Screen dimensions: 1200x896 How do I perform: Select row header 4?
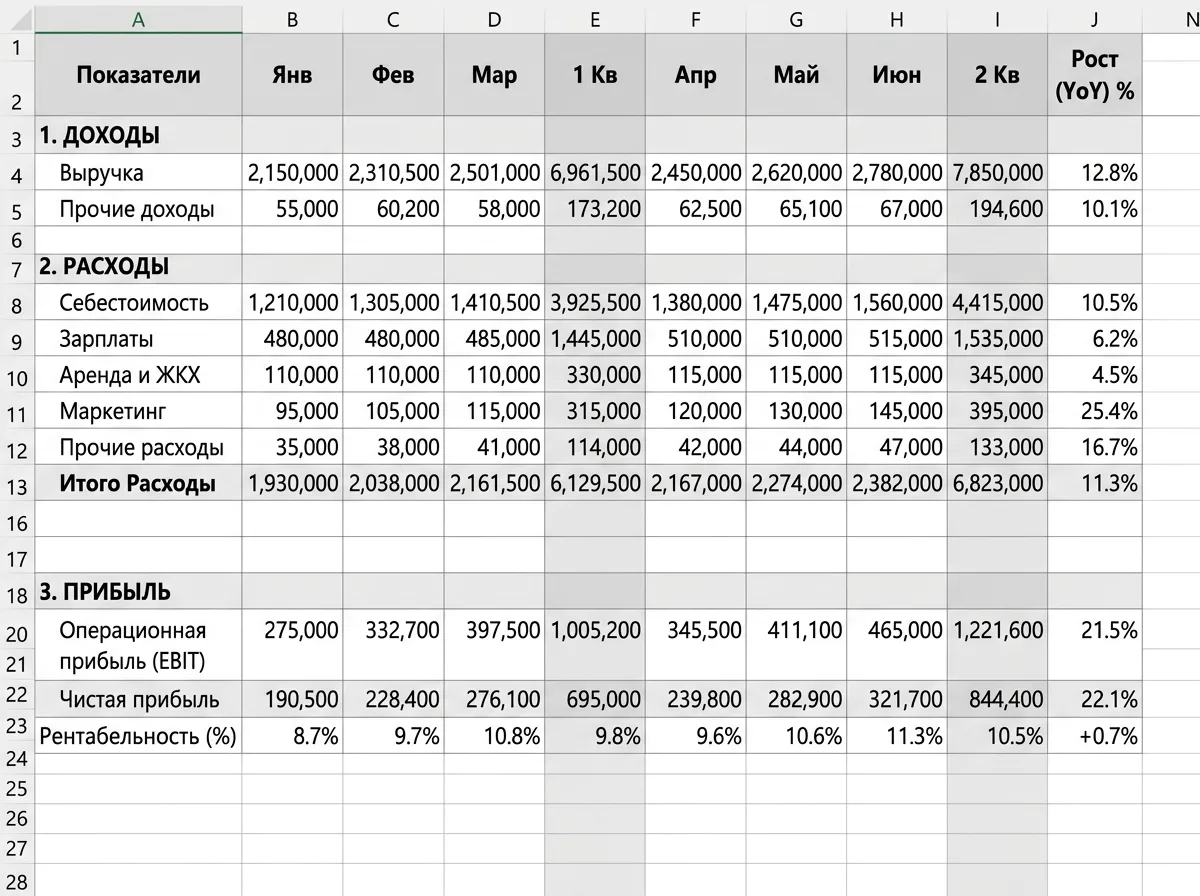click(x=18, y=173)
